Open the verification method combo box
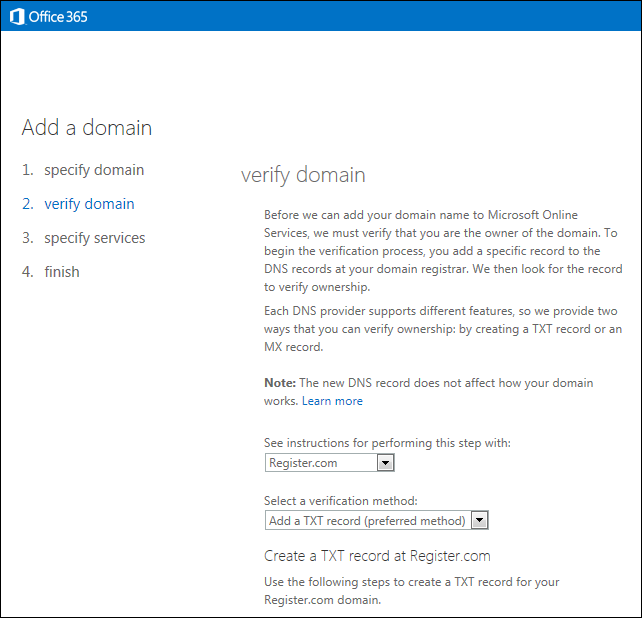 377,521
